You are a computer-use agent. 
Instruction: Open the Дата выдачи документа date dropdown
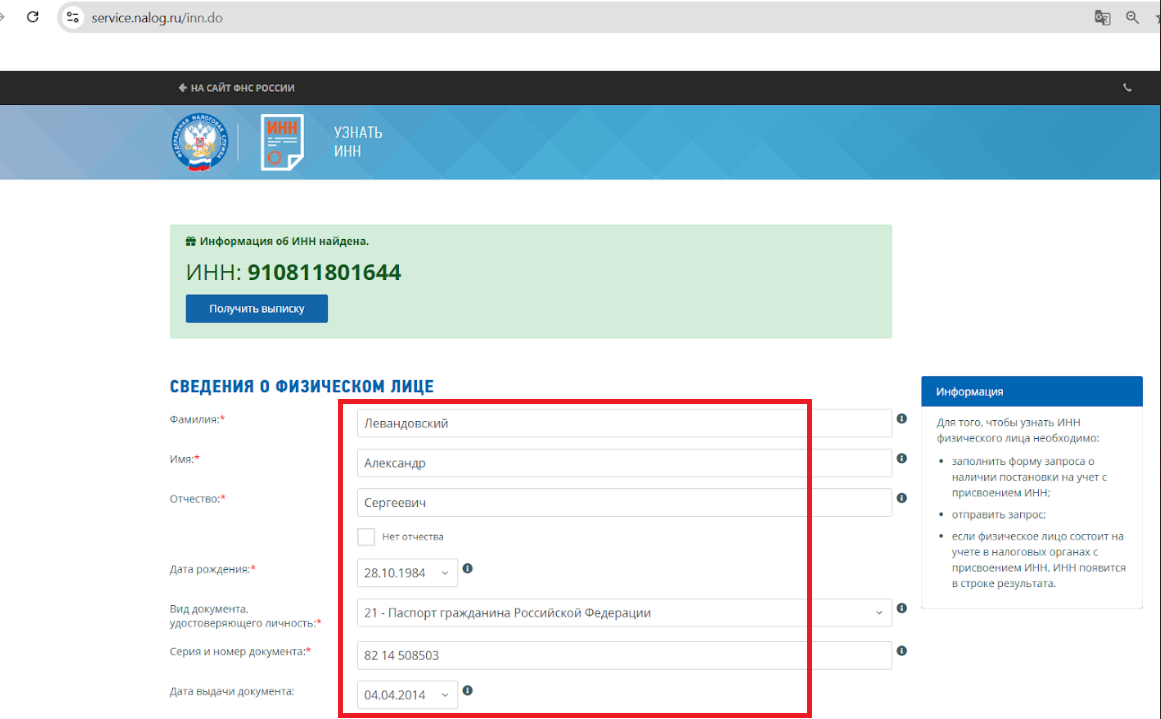[x=406, y=695]
